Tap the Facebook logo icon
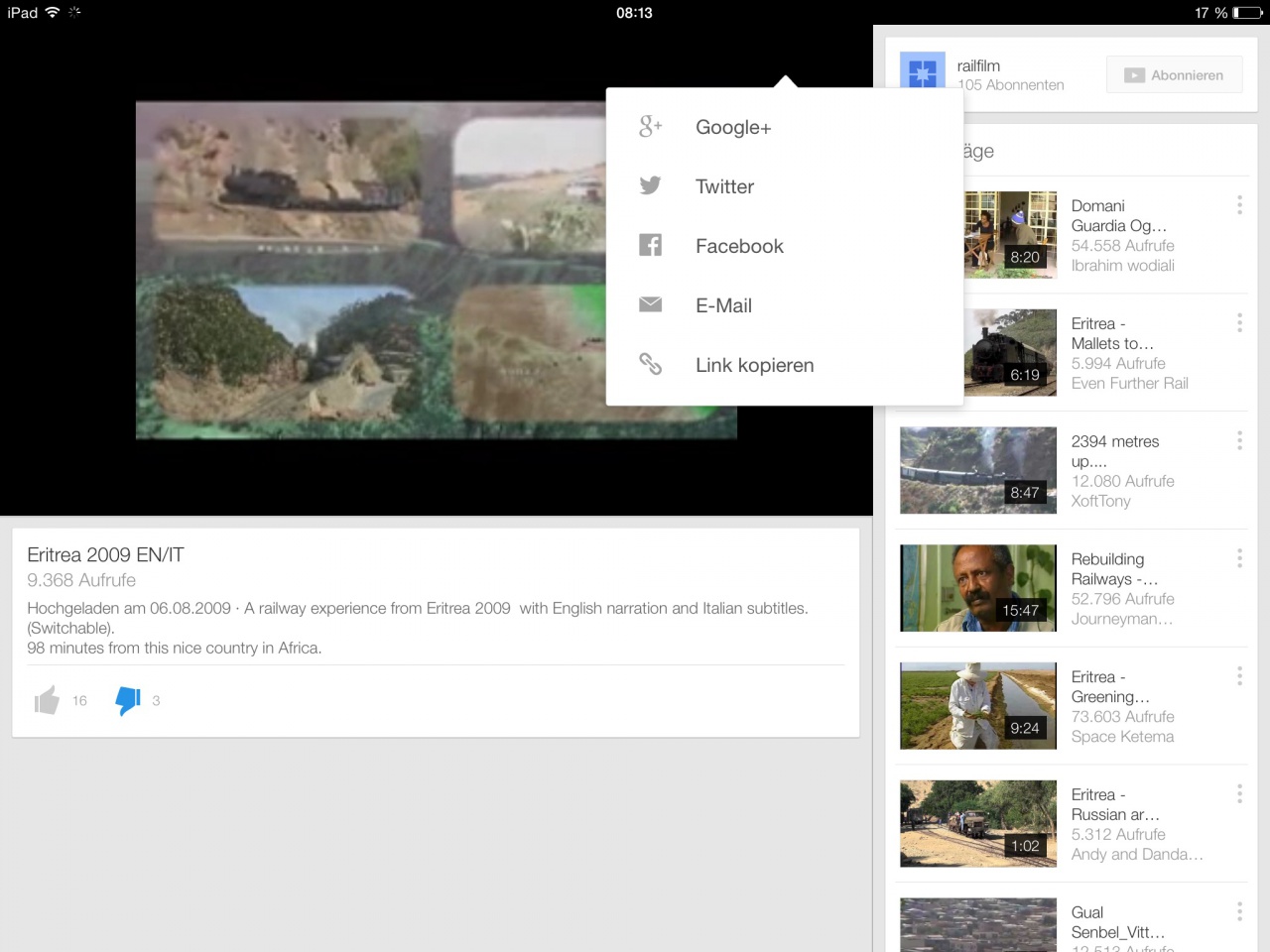Screen dimensions: 1270x952 click(x=650, y=246)
